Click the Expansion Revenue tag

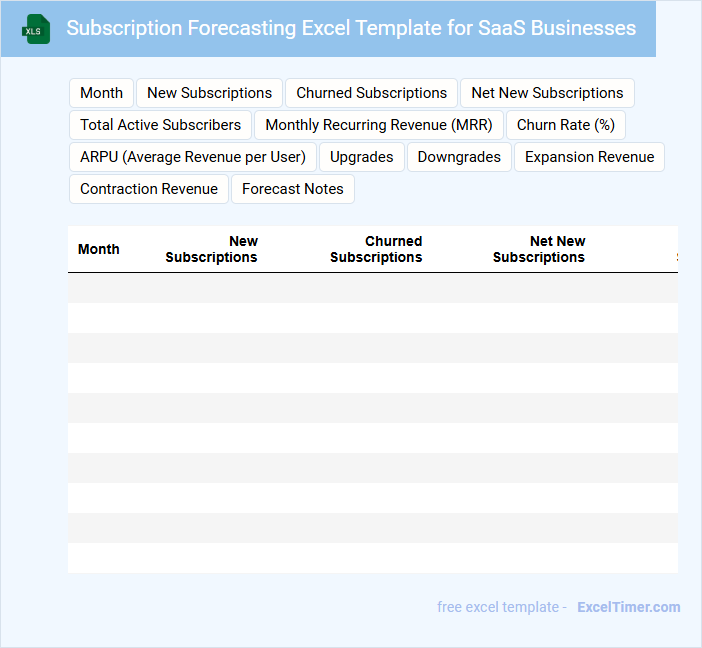[x=589, y=157]
